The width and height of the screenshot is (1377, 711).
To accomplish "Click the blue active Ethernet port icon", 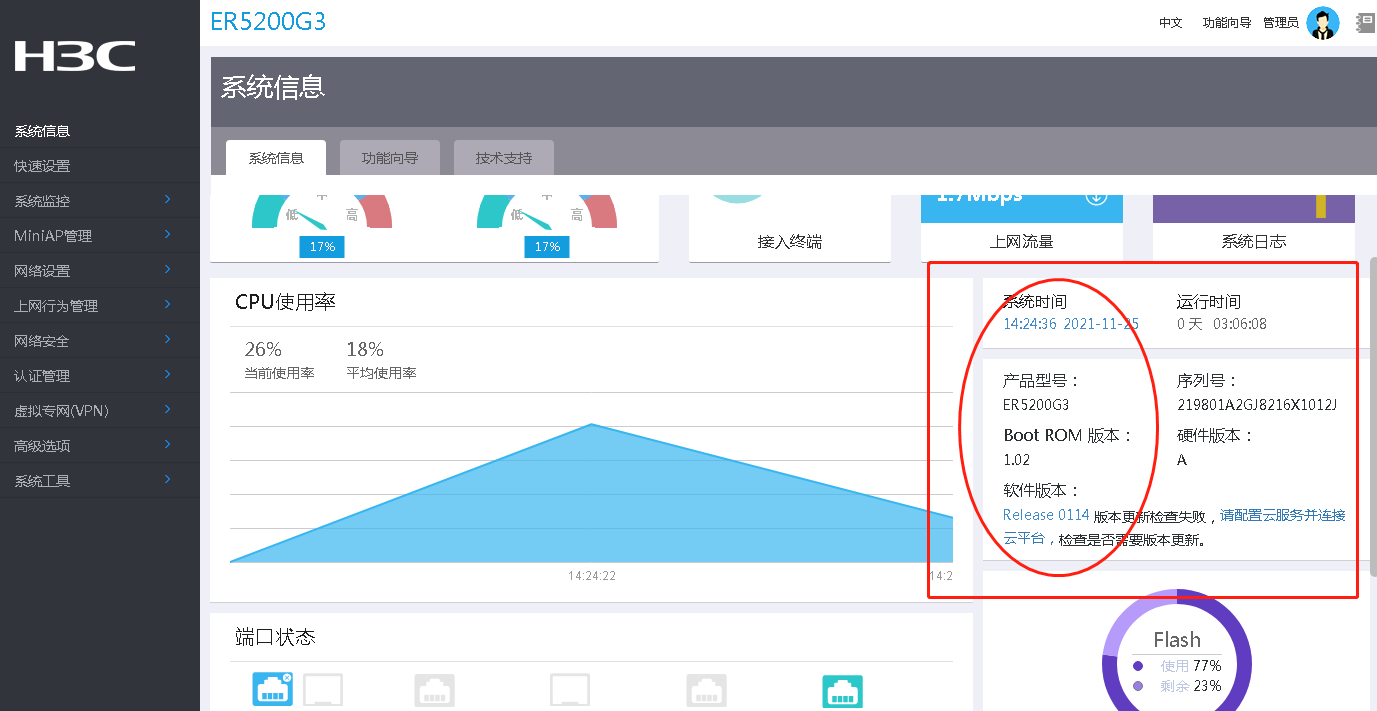I will 273,690.
